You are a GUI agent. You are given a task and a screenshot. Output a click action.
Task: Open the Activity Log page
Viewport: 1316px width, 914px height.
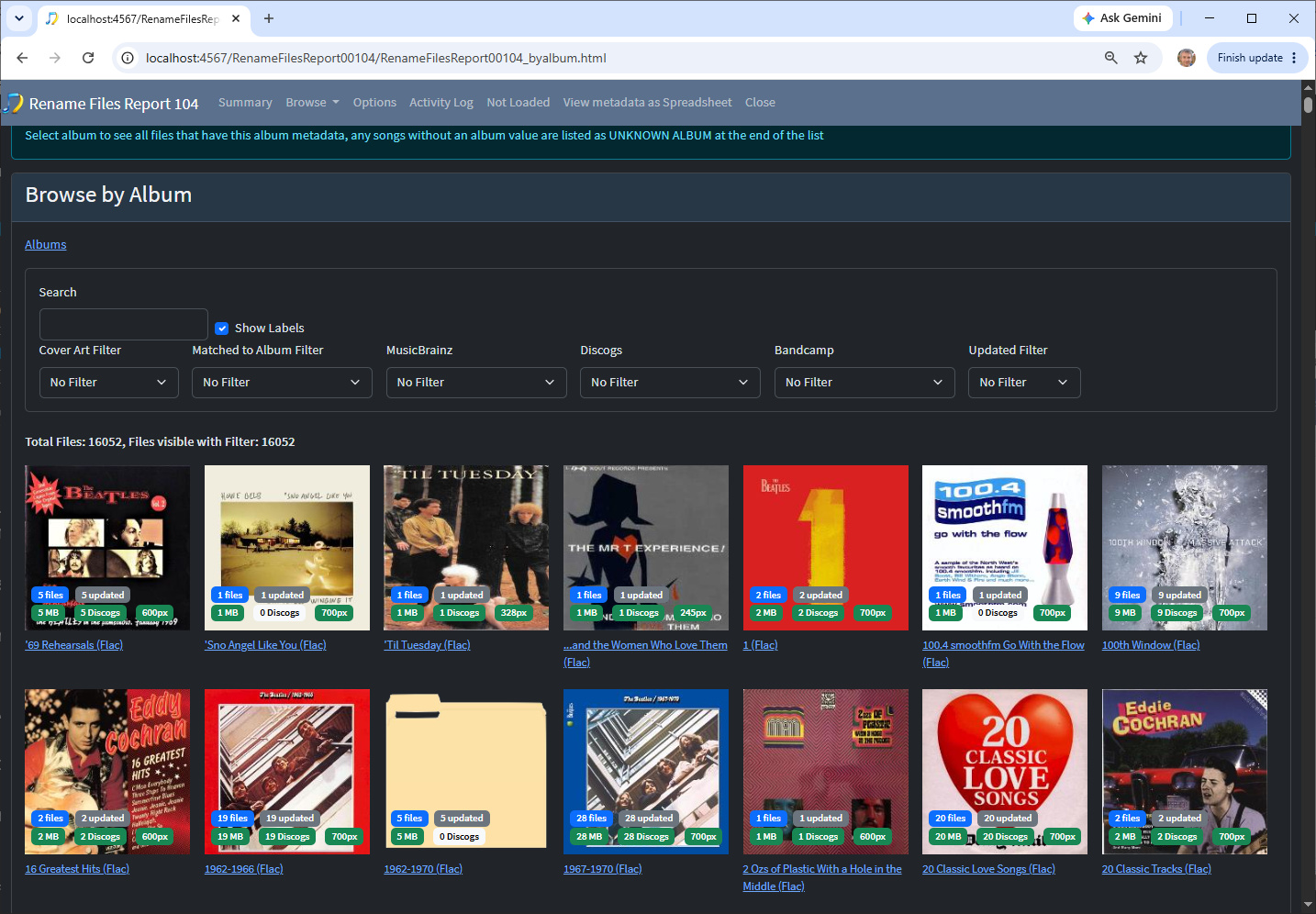click(441, 103)
